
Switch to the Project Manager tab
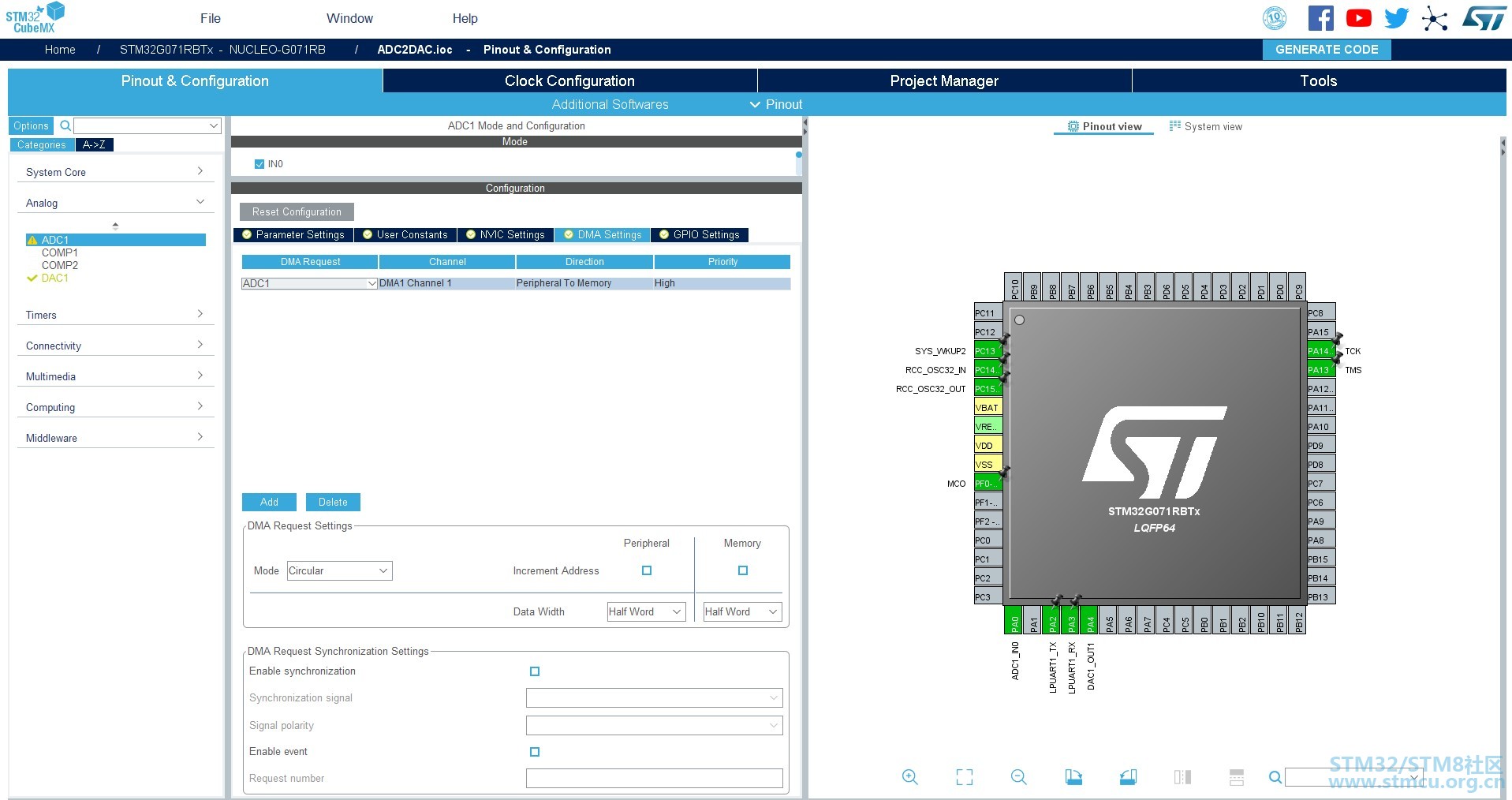point(944,80)
